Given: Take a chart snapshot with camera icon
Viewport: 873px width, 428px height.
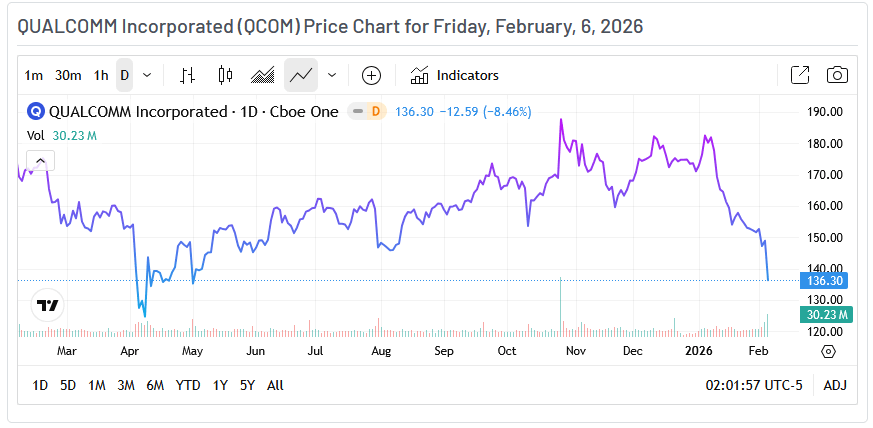Looking at the screenshot, I should 837,75.
